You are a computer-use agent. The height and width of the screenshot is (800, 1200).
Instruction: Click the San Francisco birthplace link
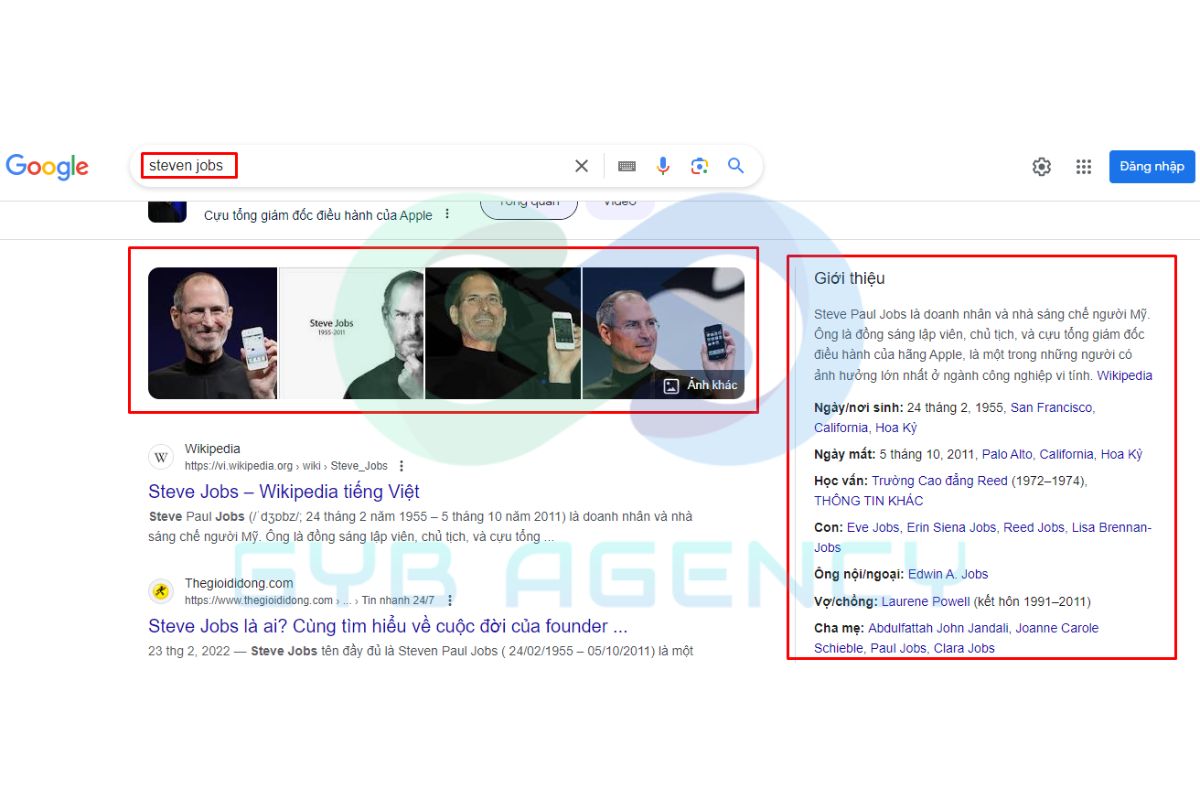[x=1051, y=408]
